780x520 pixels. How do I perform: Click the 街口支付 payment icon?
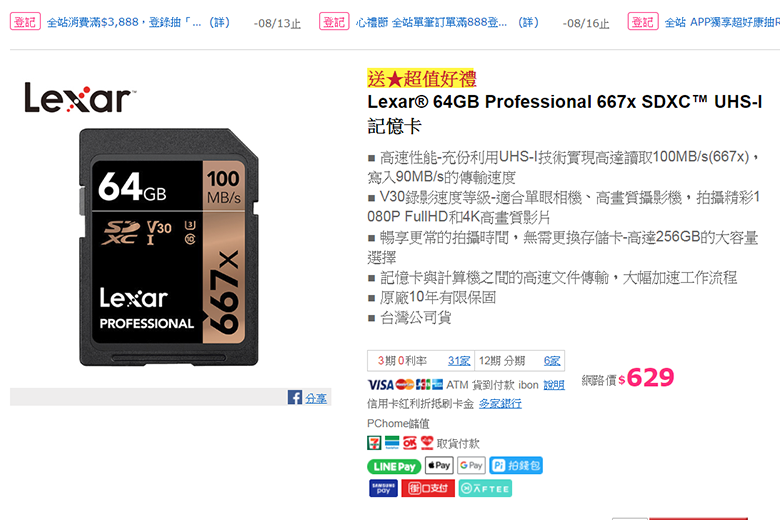coord(428,488)
